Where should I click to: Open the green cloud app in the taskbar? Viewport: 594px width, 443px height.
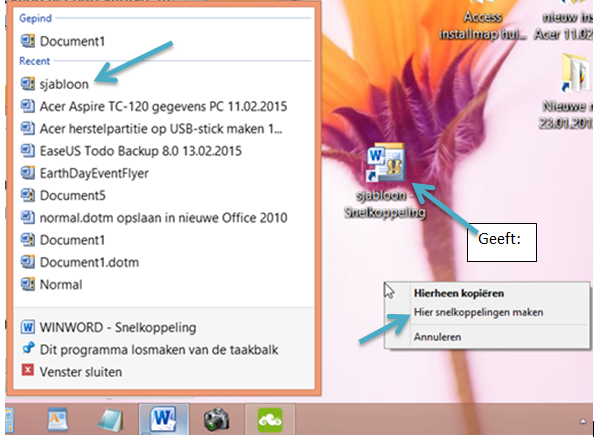pos(270,419)
